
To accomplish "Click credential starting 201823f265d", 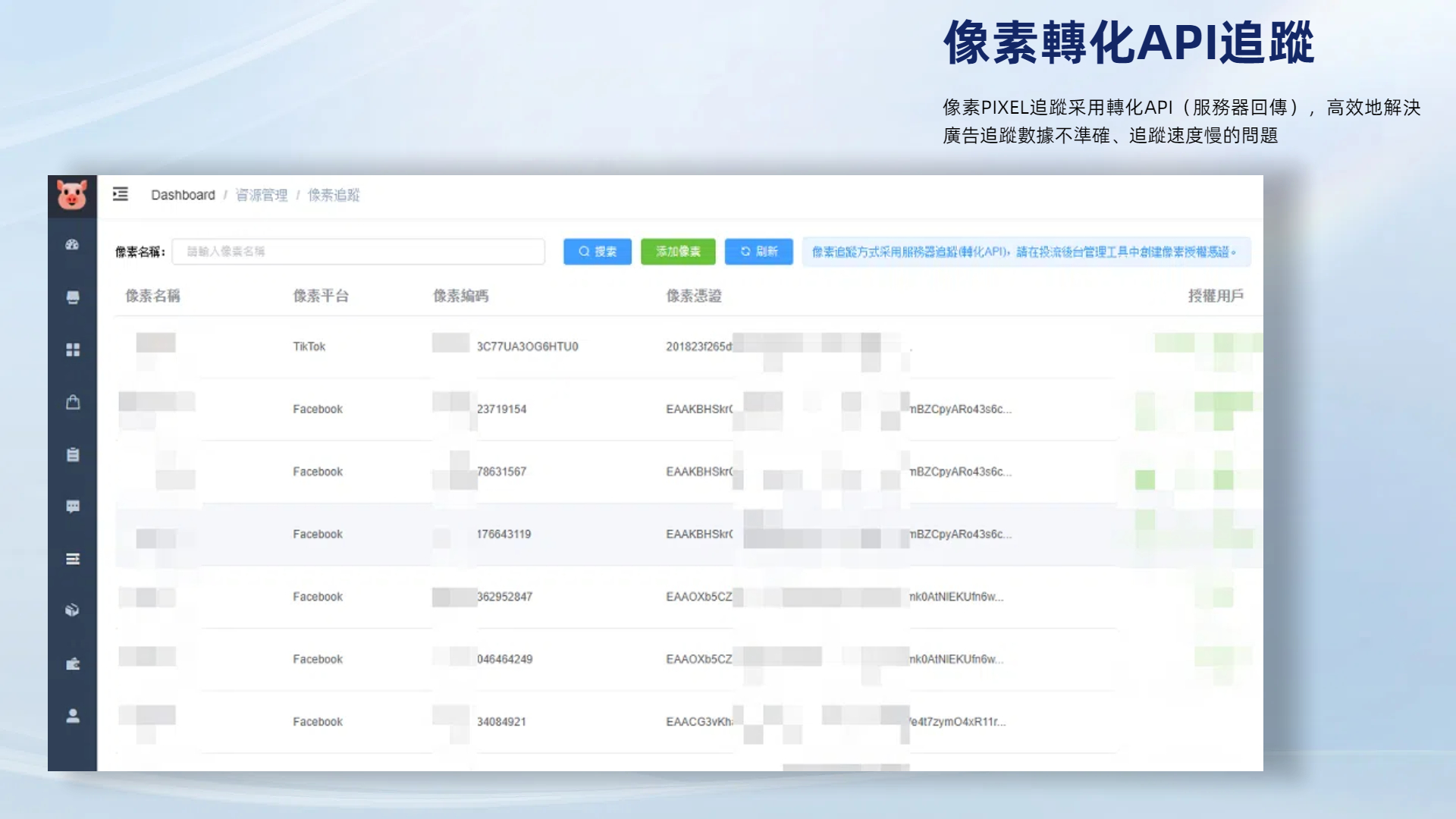I will pyautogui.click(x=699, y=347).
